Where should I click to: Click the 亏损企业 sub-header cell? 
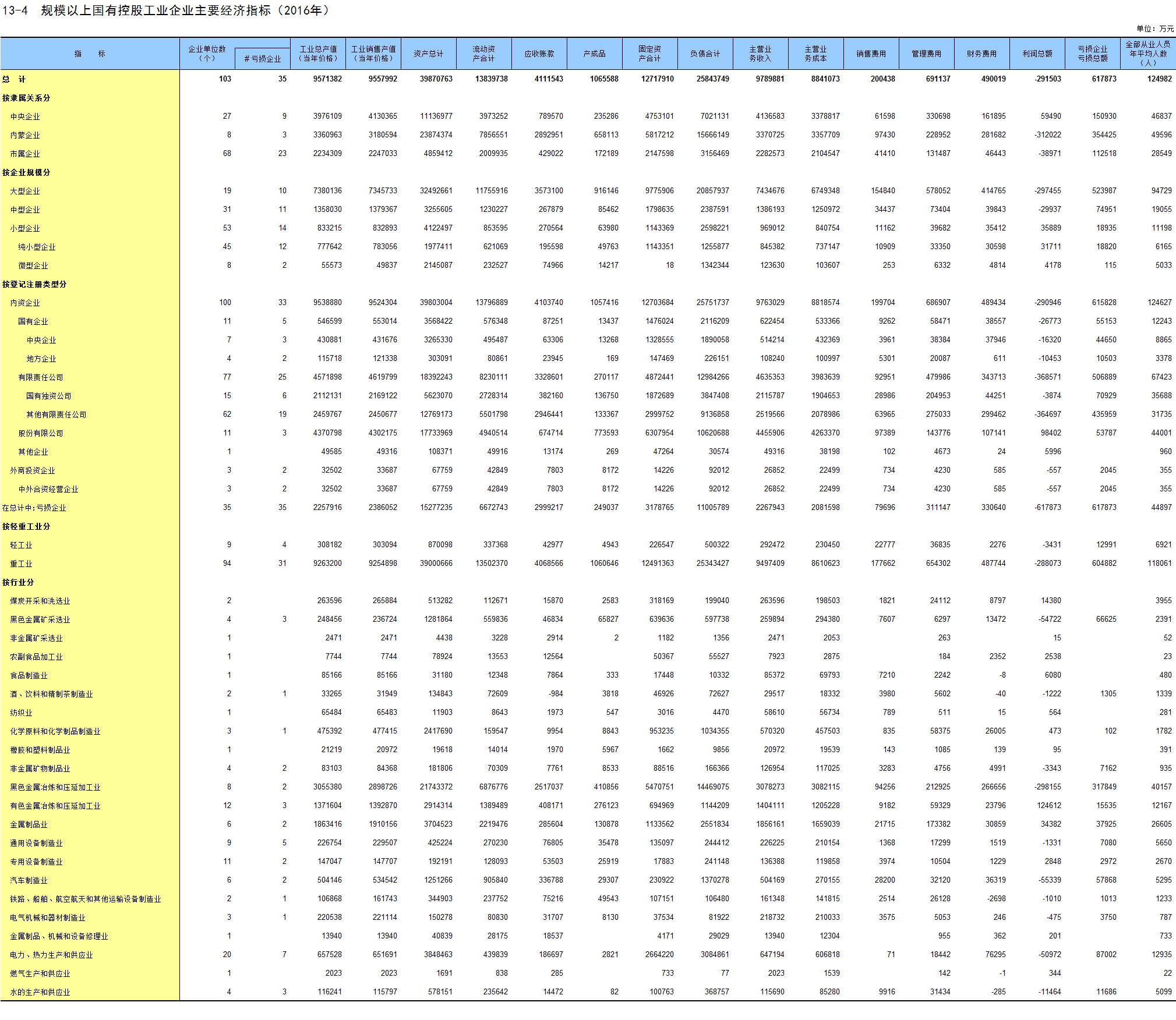[x=263, y=59]
